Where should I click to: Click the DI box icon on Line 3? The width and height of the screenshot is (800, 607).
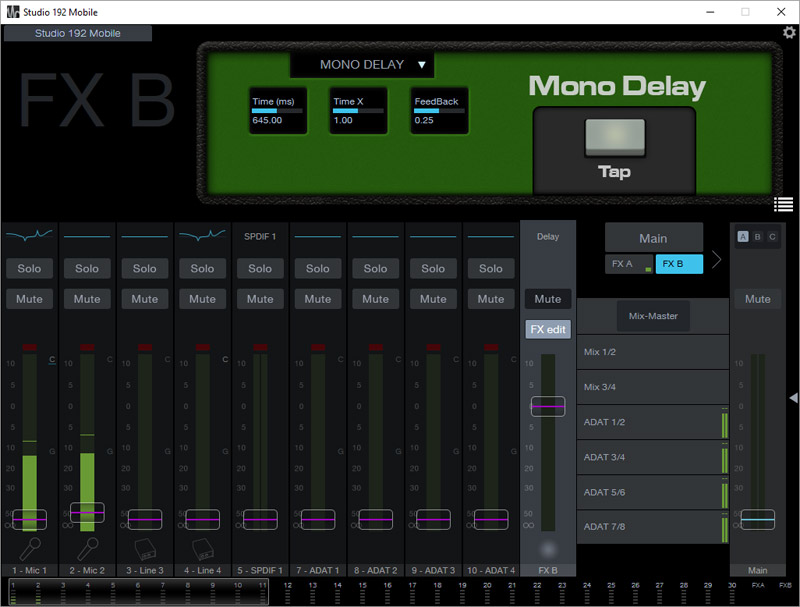coord(144,549)
